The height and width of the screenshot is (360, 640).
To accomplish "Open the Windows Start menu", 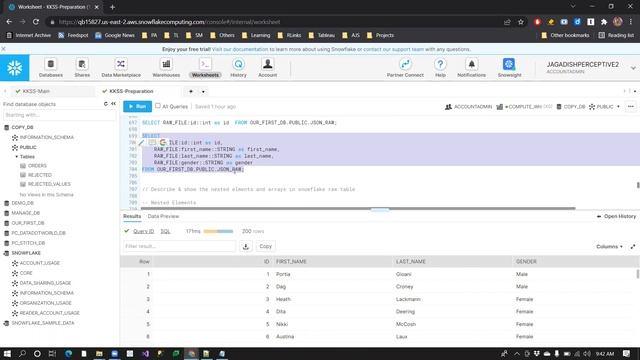I will tap(7, 353).
